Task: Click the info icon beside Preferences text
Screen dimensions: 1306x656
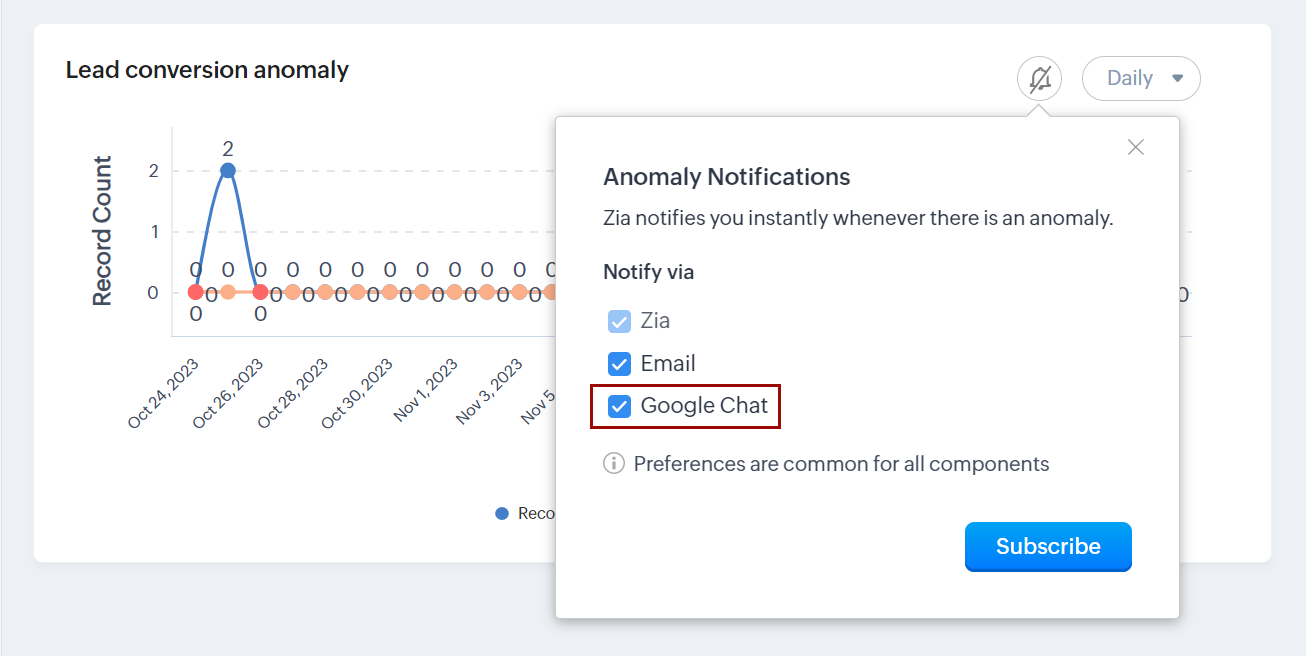Action: 614,464
